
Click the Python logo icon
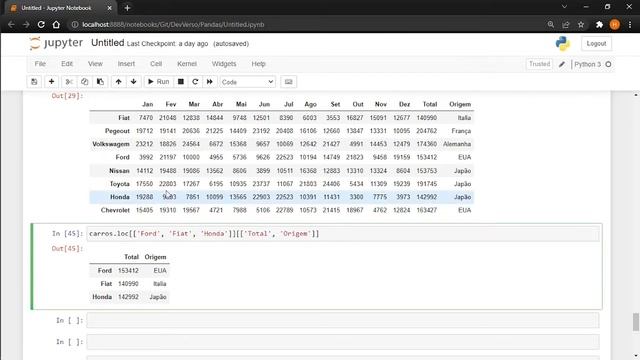(563, 43)
